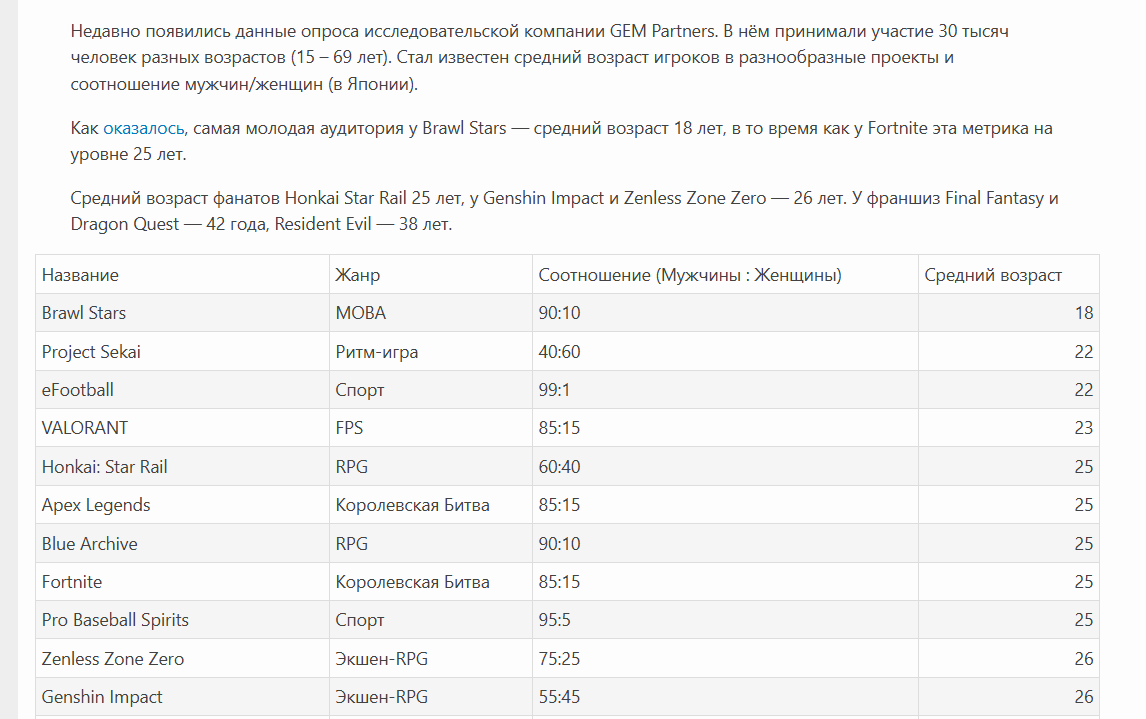Screen dimensions: 1146x719
Task: Select the Project Sekai name cell
Action: (91, 352)
